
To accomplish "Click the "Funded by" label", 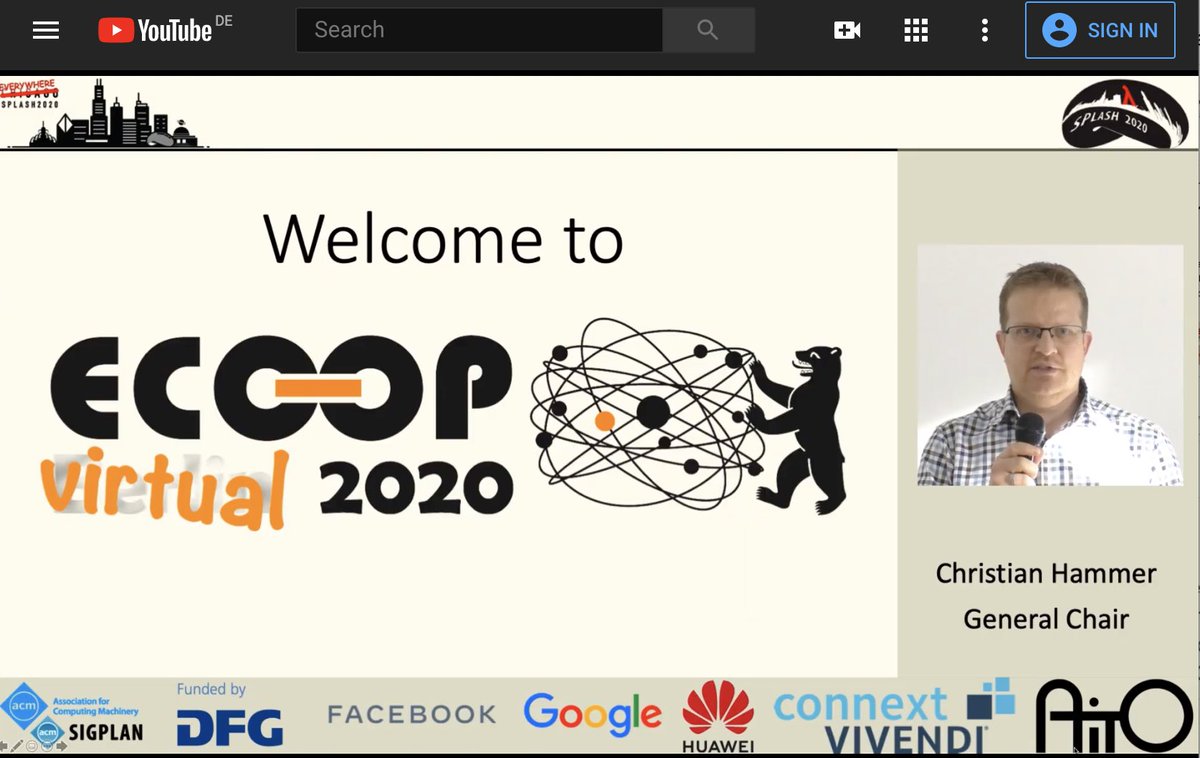I will pos(211,689).
